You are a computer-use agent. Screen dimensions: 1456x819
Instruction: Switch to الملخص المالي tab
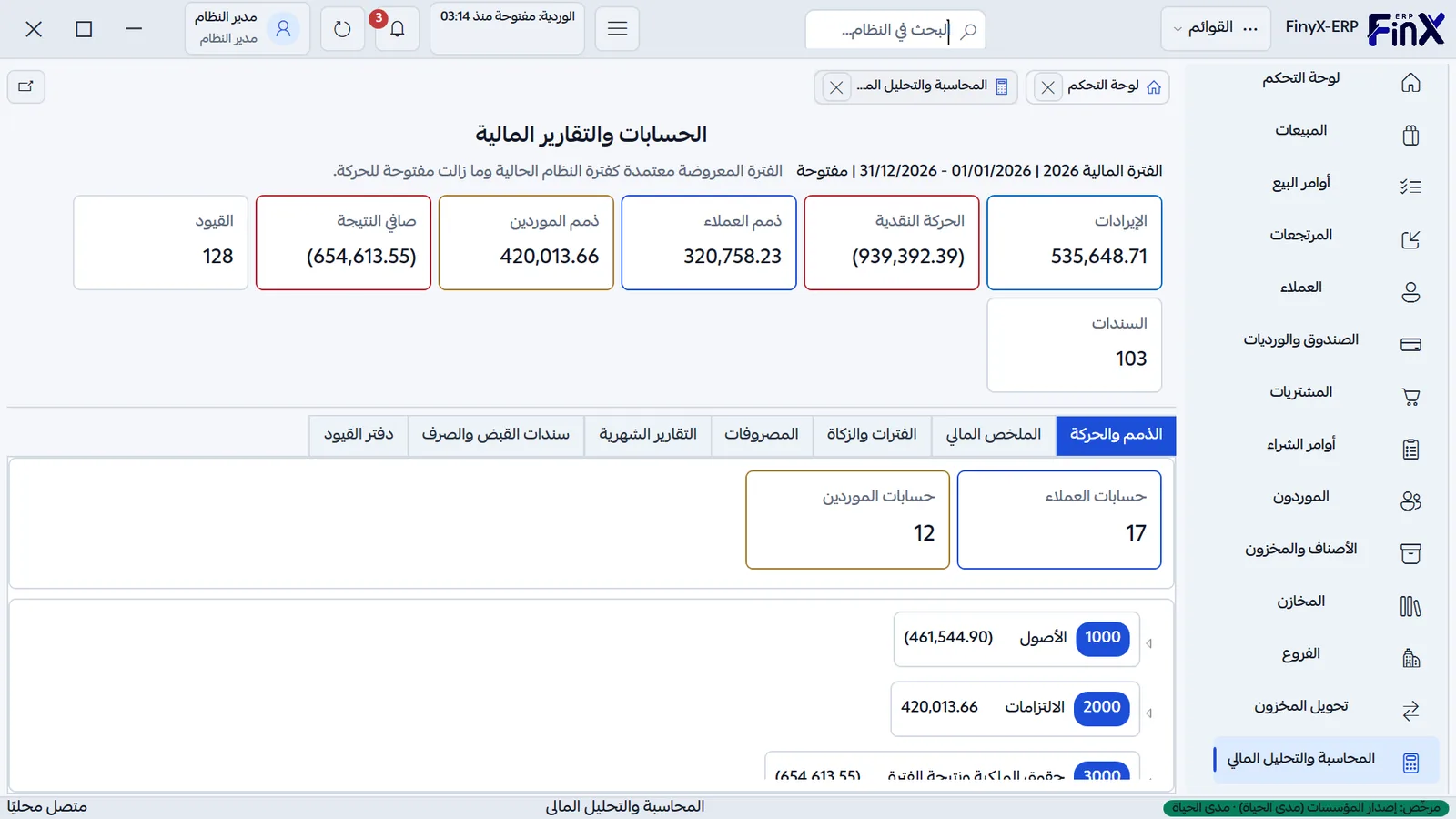click(994, 435)
